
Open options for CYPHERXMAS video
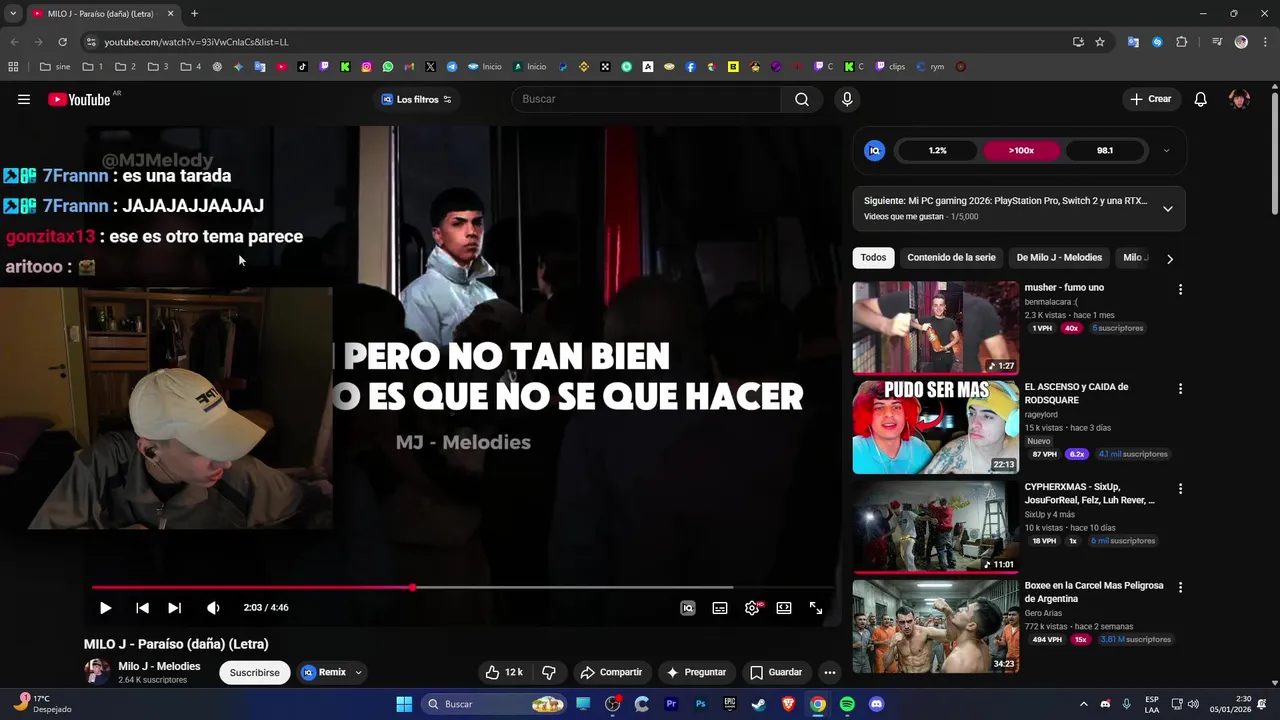[1180, 488]
